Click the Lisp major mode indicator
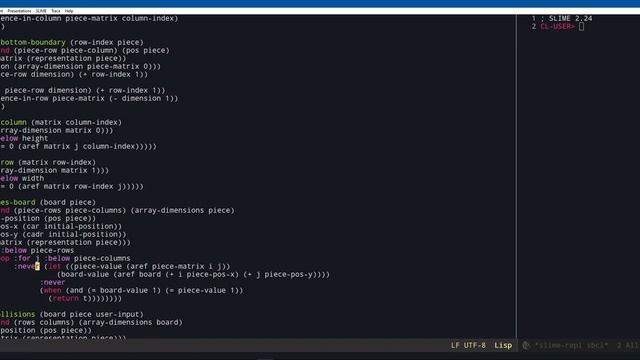Screen dimensions: 640x360 (x=503, y=345)
